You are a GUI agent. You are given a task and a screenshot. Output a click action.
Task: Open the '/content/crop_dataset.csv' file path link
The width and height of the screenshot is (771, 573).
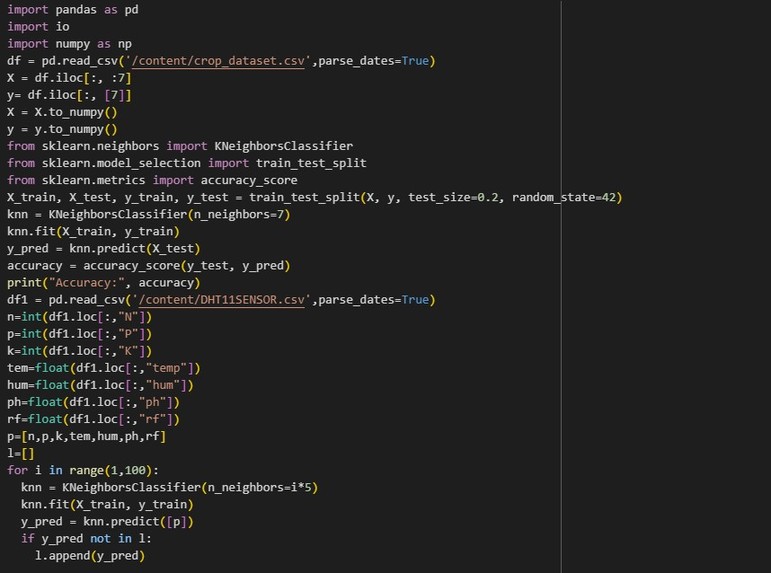218,61
